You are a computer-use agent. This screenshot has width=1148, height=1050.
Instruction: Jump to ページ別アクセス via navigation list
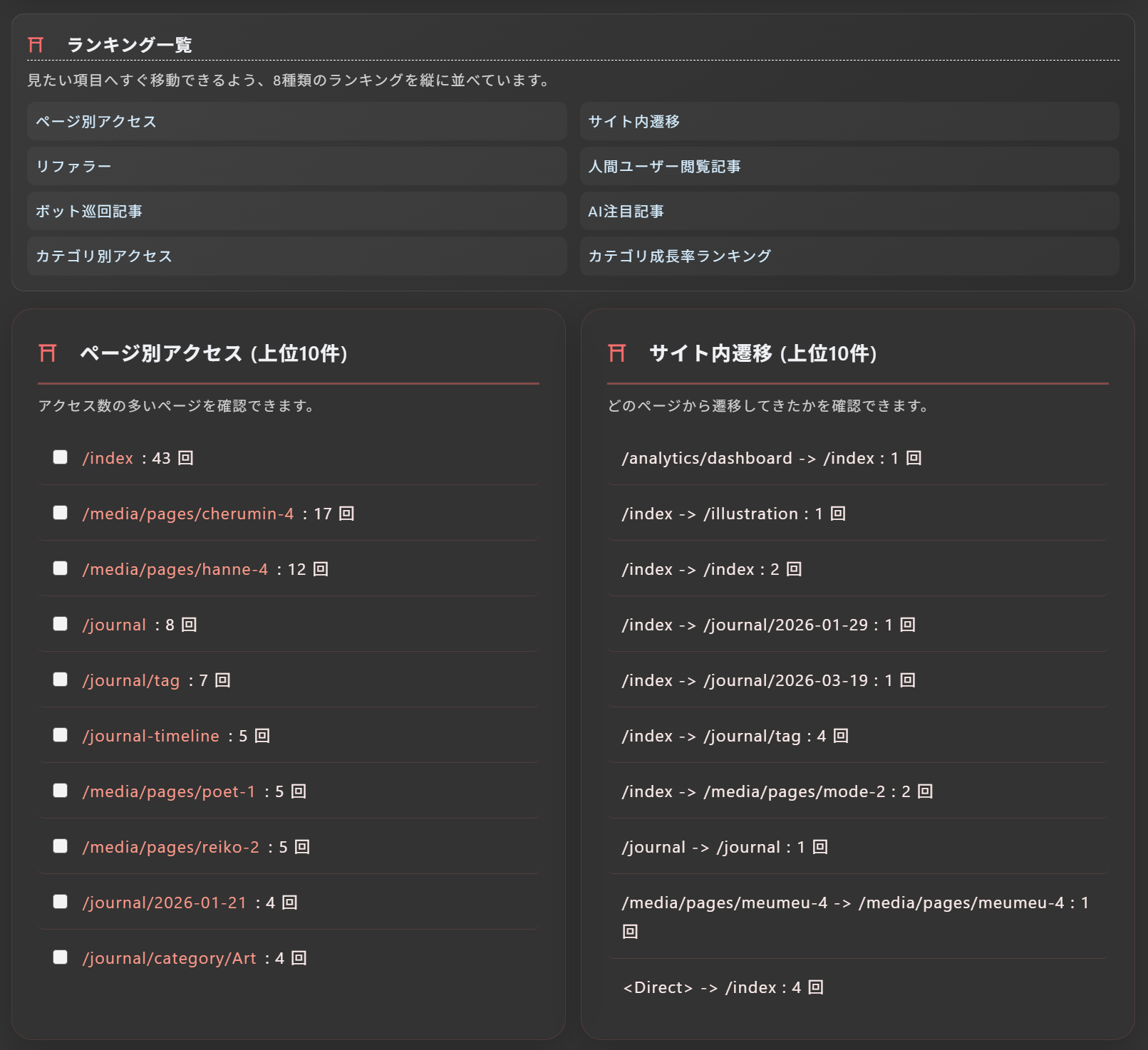(296, 121)
